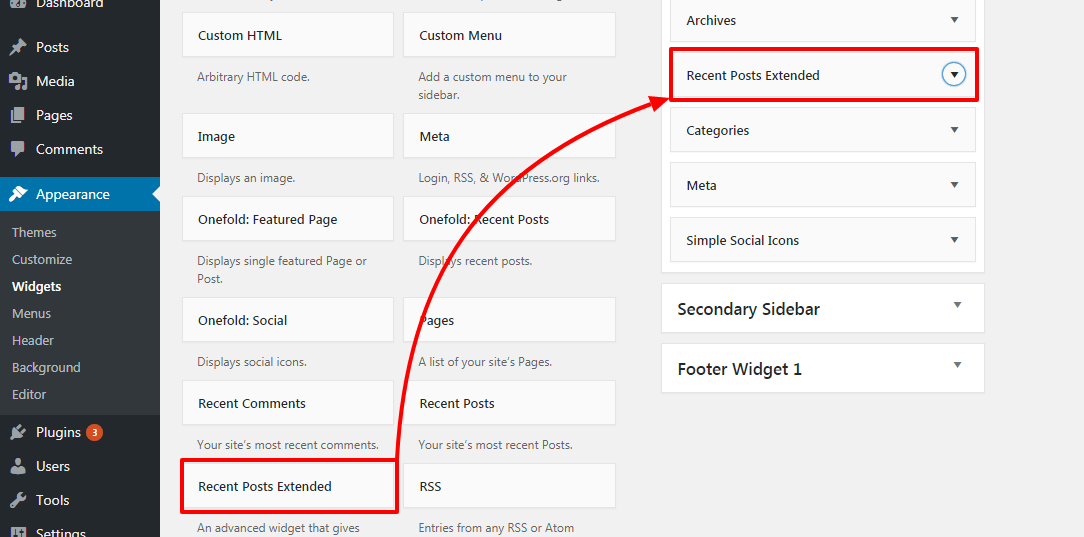Click the Appearance paintbrush icon

(x=18, y=194)
